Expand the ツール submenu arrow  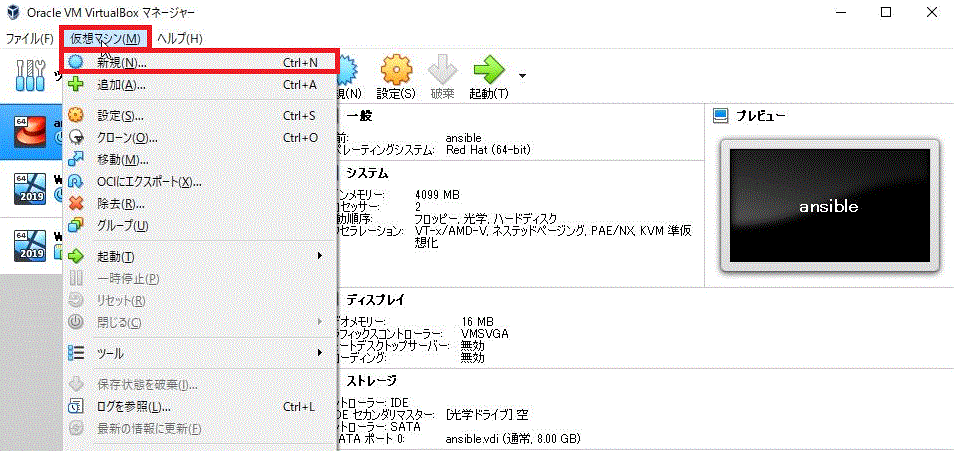[319, 352]
